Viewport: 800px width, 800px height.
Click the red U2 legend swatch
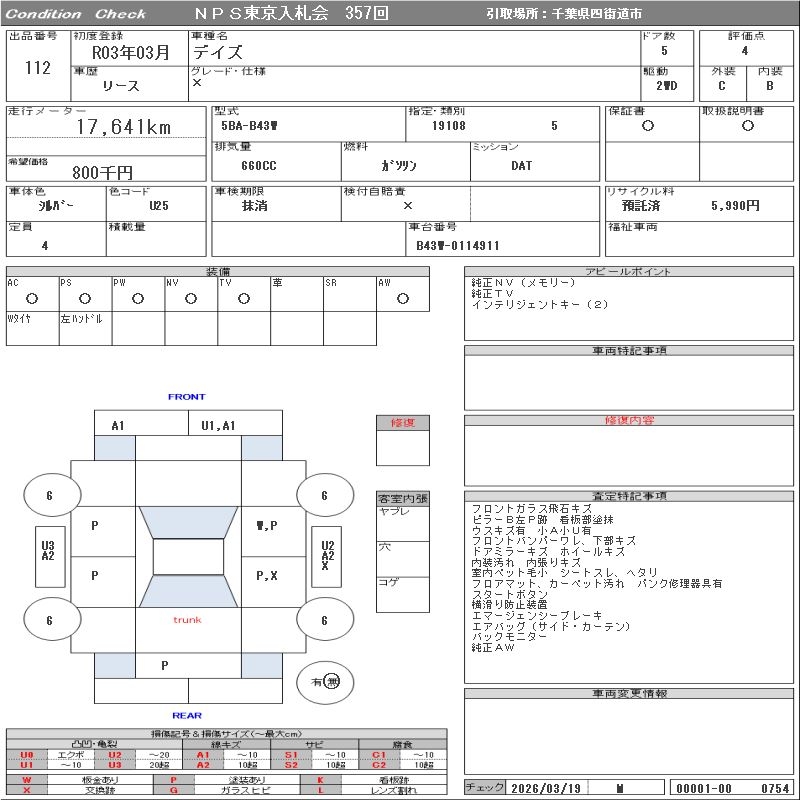(115, 755)
